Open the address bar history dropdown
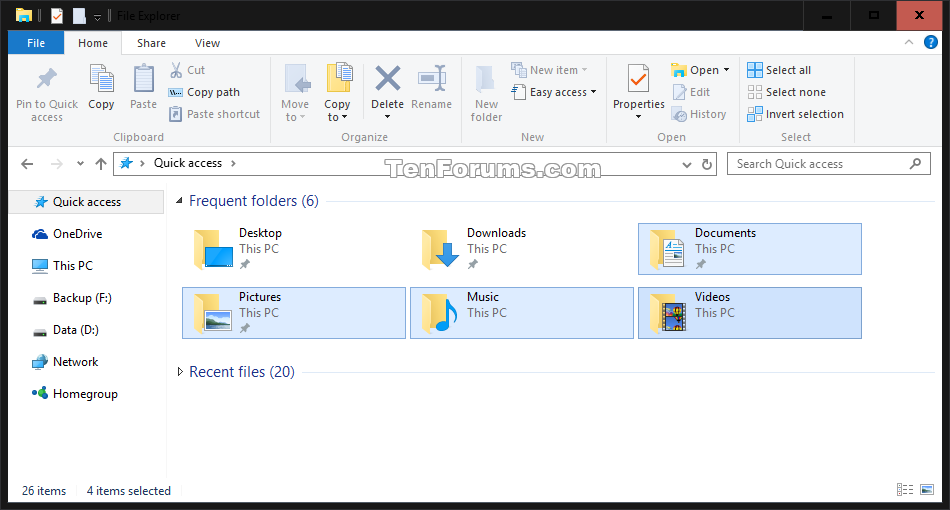 686,164
